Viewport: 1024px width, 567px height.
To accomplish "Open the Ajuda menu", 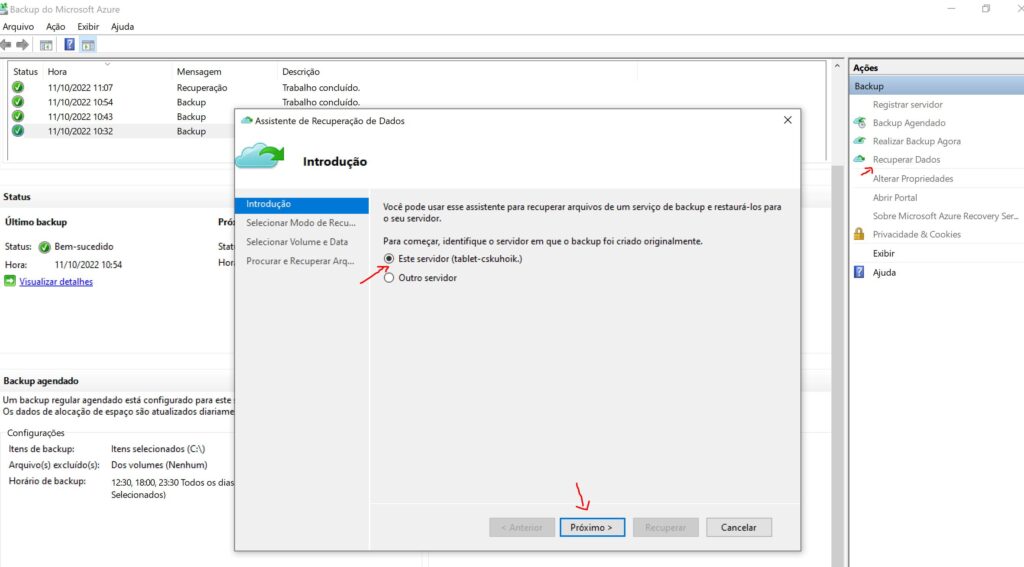I will point(122,27).
